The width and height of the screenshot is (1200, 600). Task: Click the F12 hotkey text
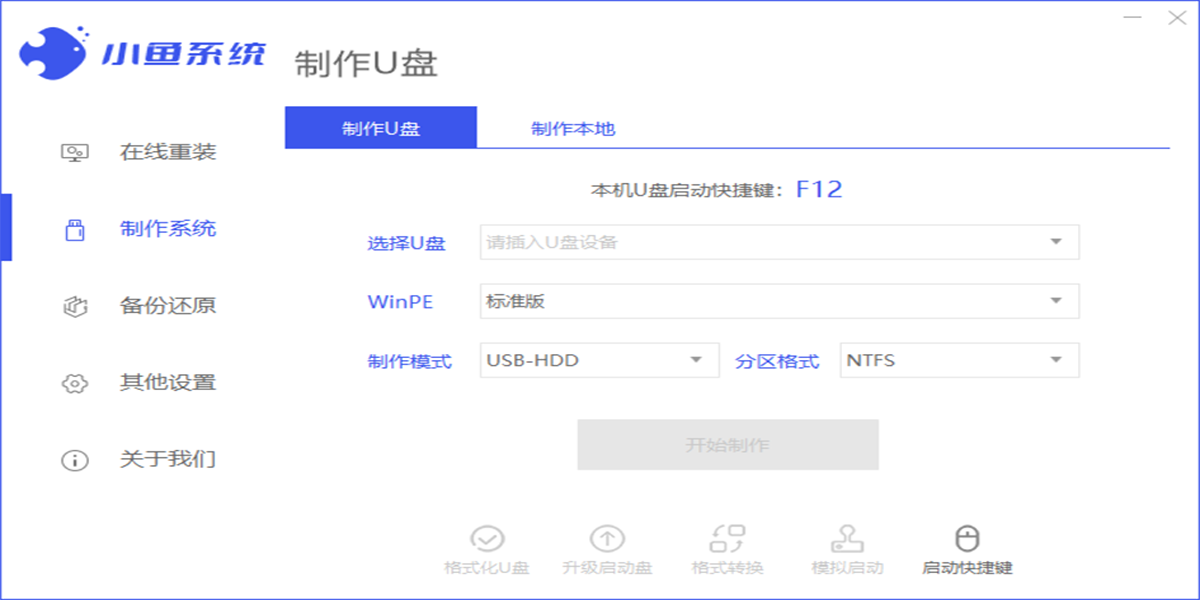coord(819,189)
